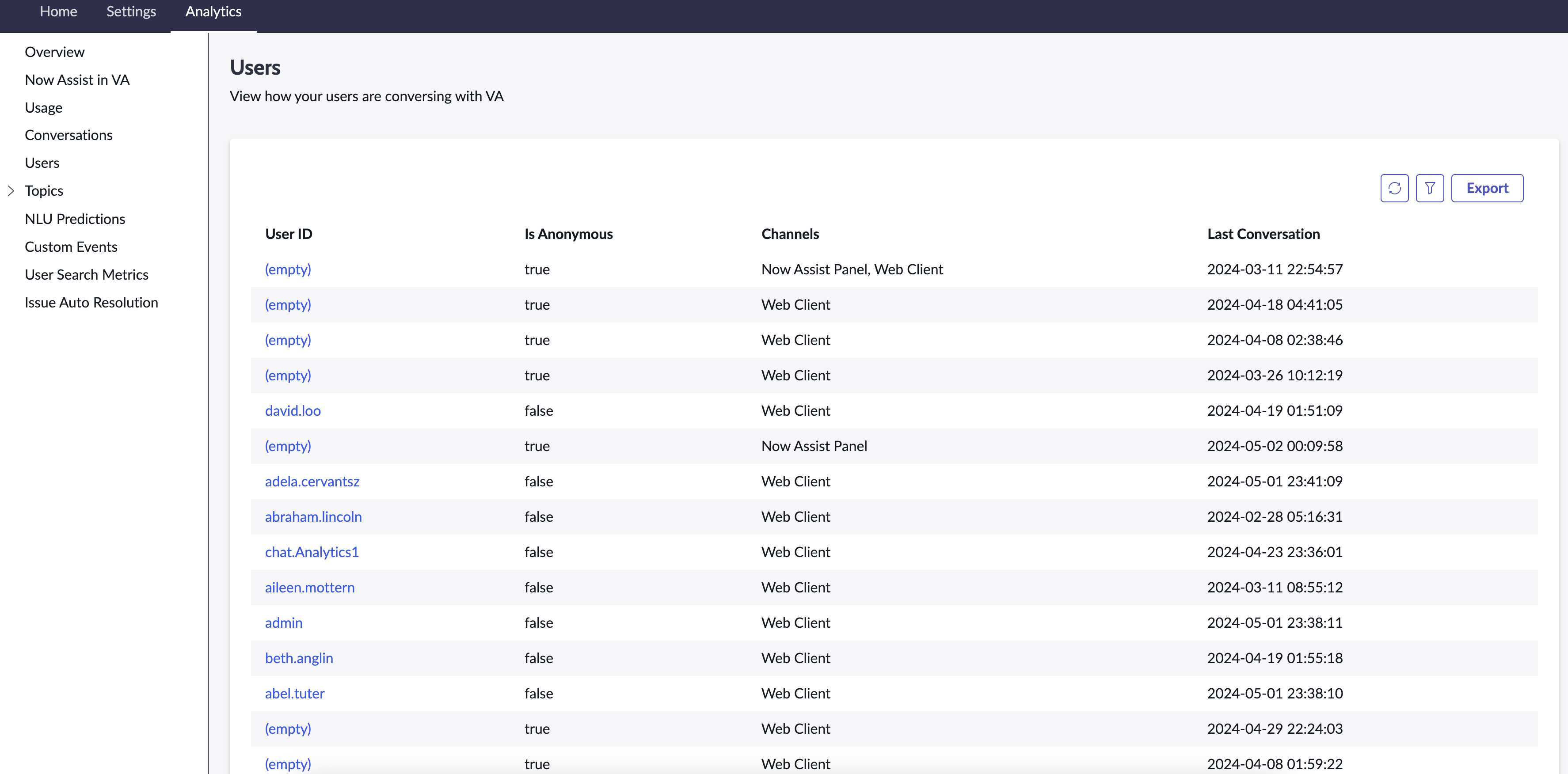Click the Users page heading
The width and height of the screenshot is (1568, 774).
pos(255,68)
